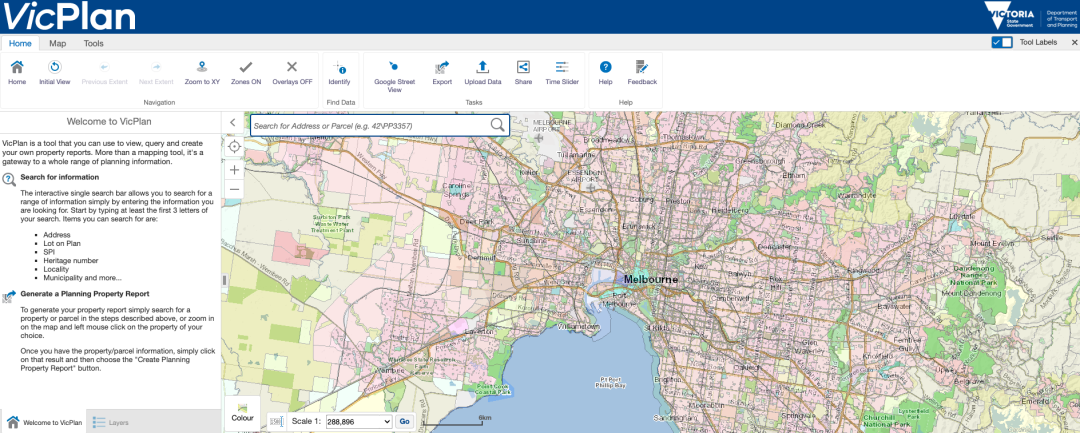Viewport: 1080px width, 433px height.
Task: Click the side panel resize handle
Action: tap(223, 280)
